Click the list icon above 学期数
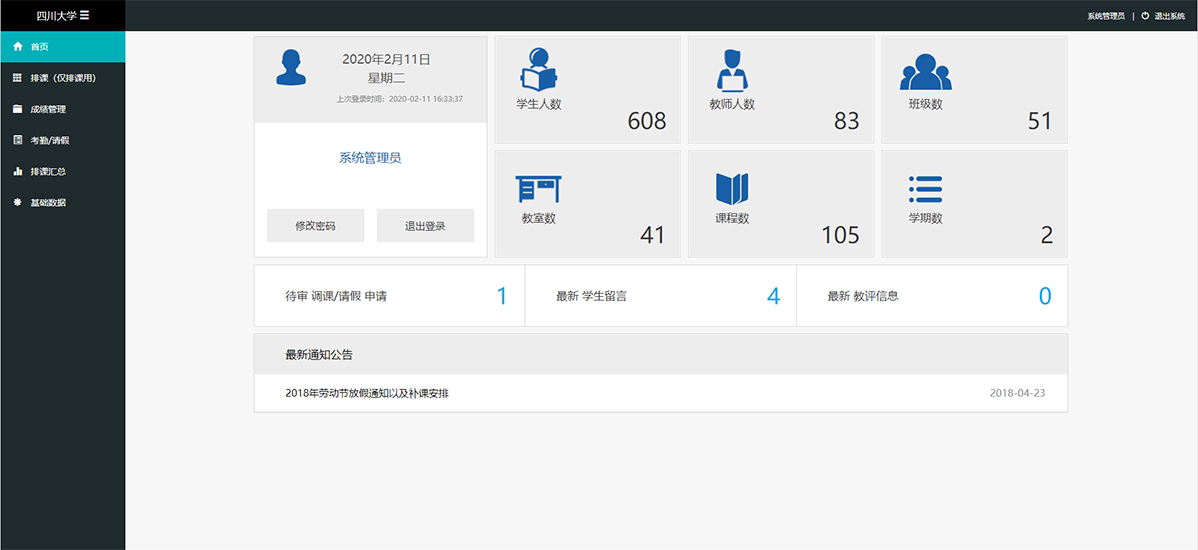The height and width of the screenshot is (550, 1198). click(925, 189)
